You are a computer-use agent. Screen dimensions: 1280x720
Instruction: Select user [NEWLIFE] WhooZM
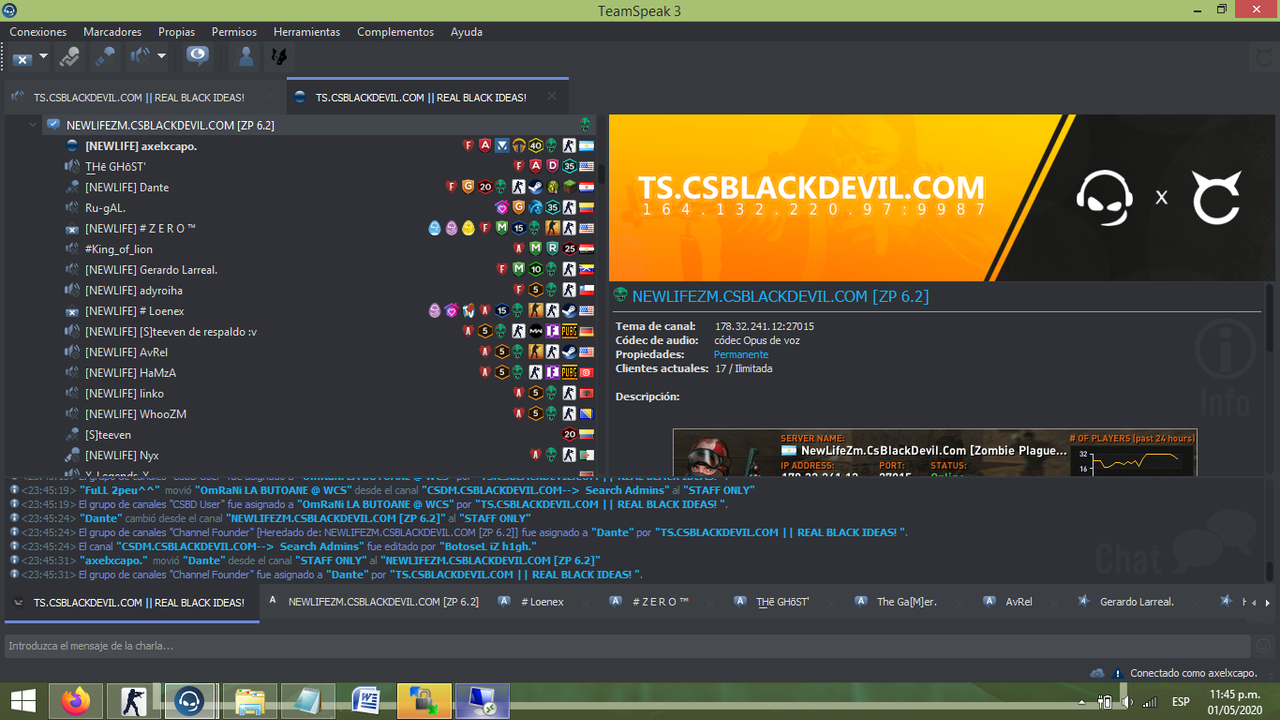[x=136, y=414]
